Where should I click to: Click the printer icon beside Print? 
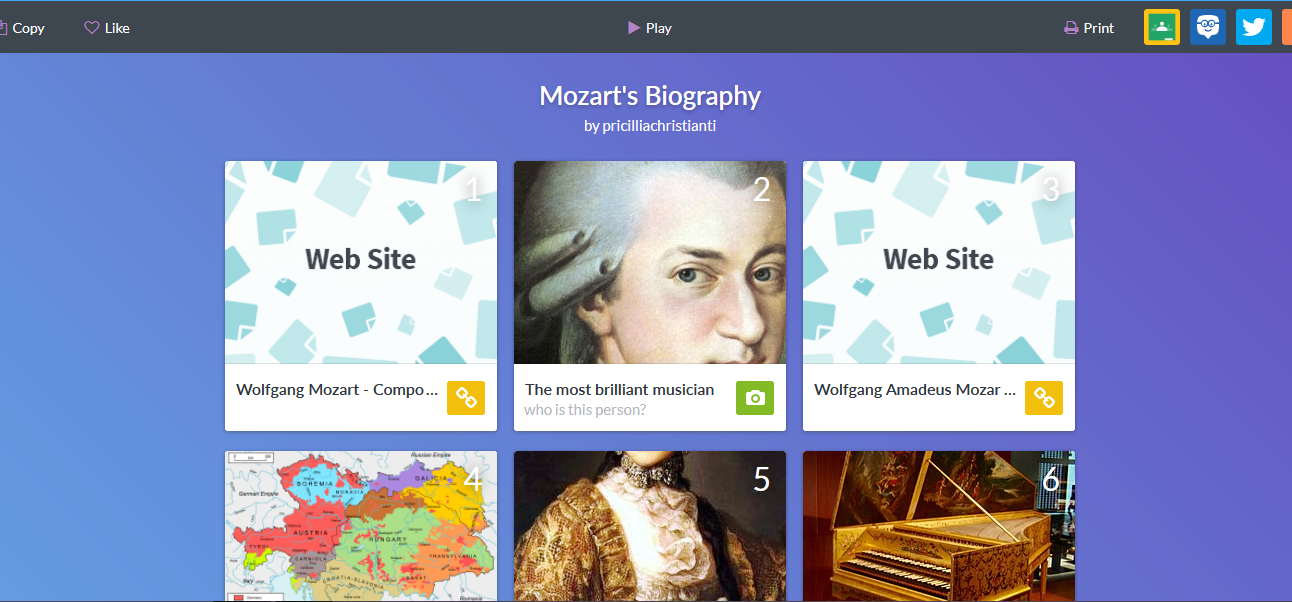(1071, 28)
